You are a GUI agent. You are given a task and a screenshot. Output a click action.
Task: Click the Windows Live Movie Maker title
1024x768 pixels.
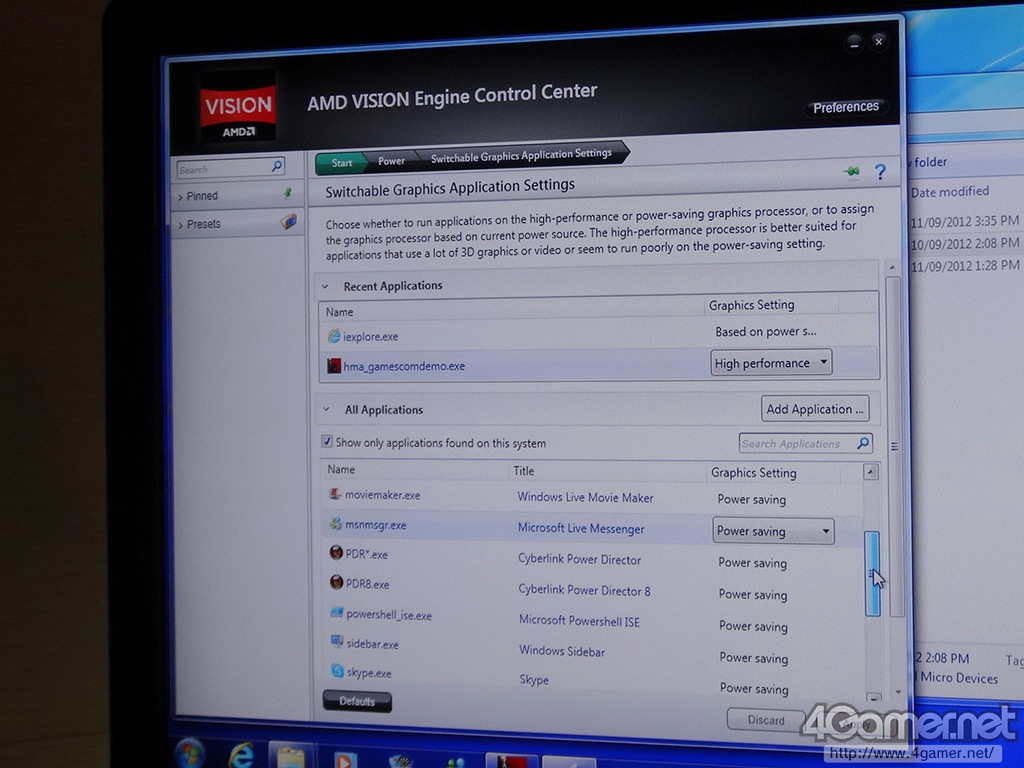click(x=585, y=497)
